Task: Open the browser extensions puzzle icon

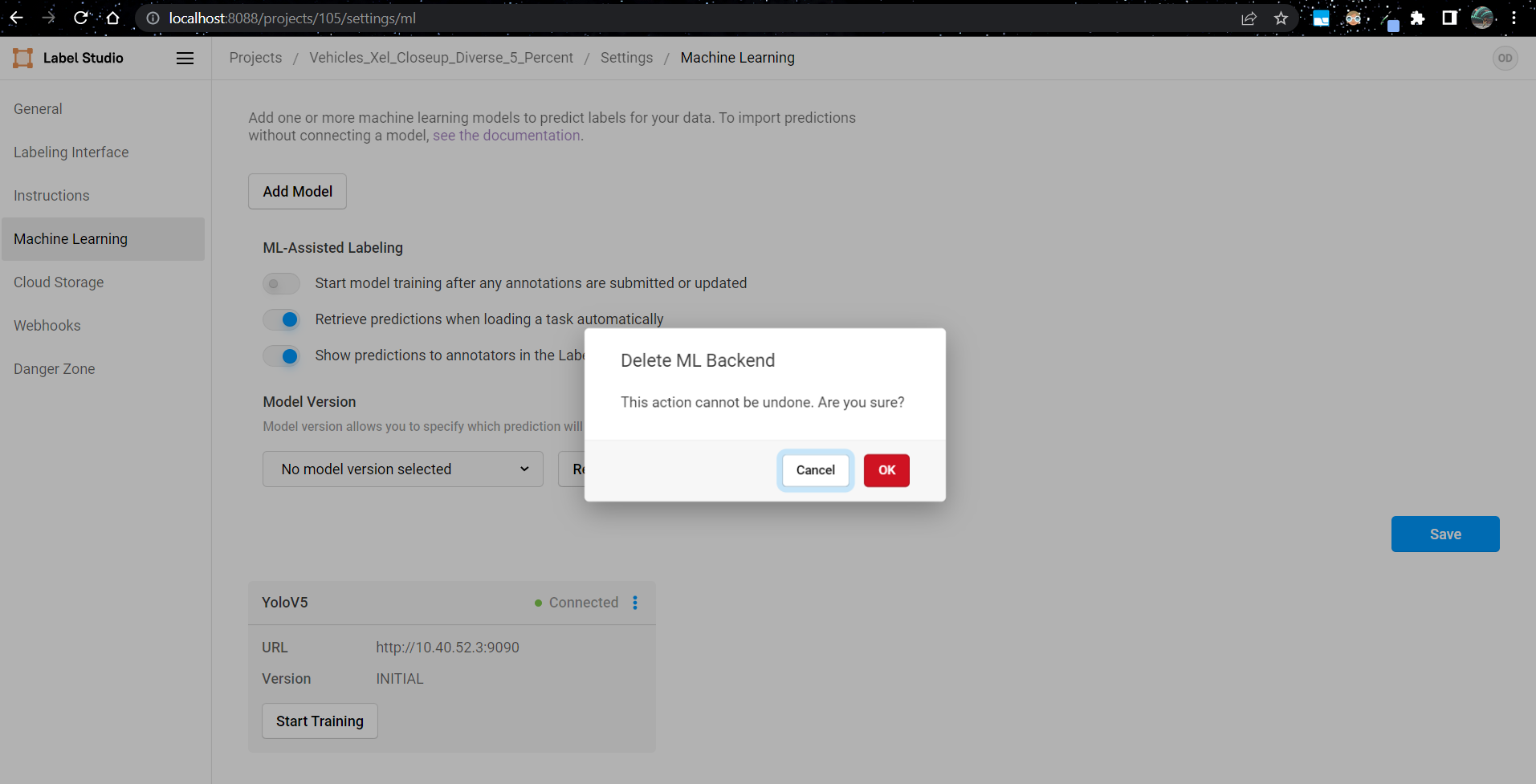Action: (1417, 18)
